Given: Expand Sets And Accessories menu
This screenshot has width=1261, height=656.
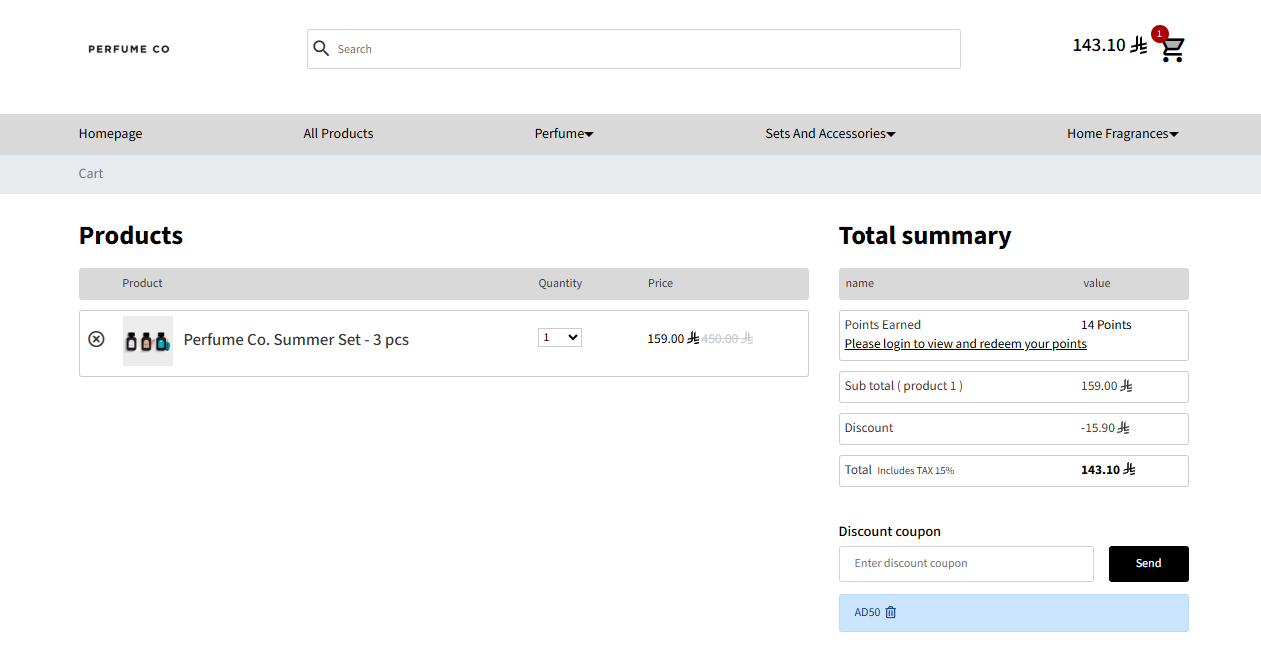Looking at the screenshot, I should (830, 134).
